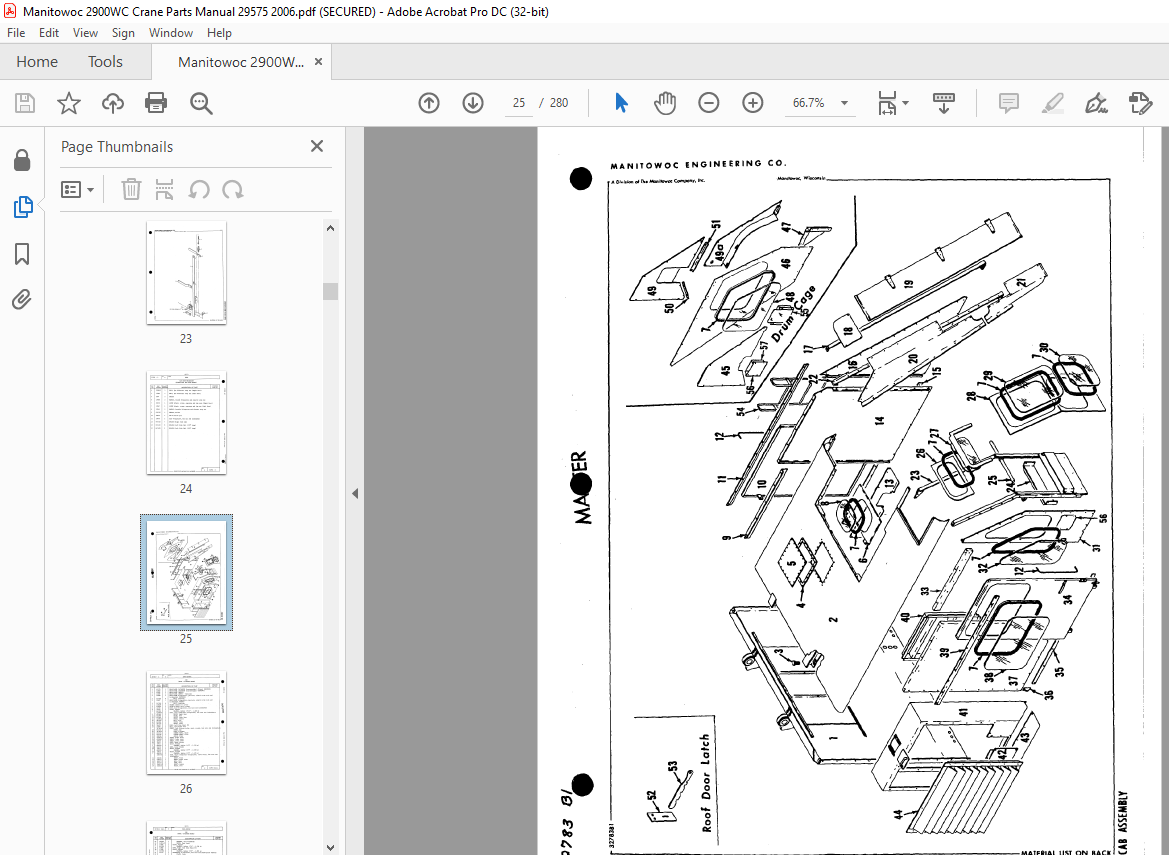Click the fit page width icon
Image resolution: width=1169 pixels, height=855 pixels.
[887, 103]
